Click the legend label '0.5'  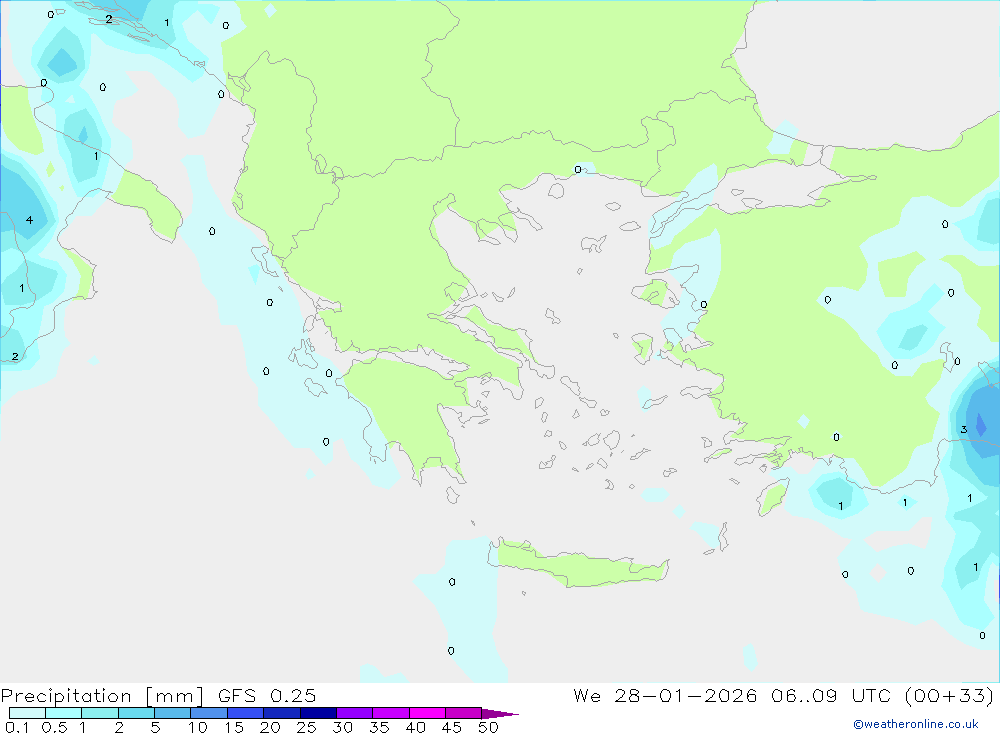(x=54, y=727)
